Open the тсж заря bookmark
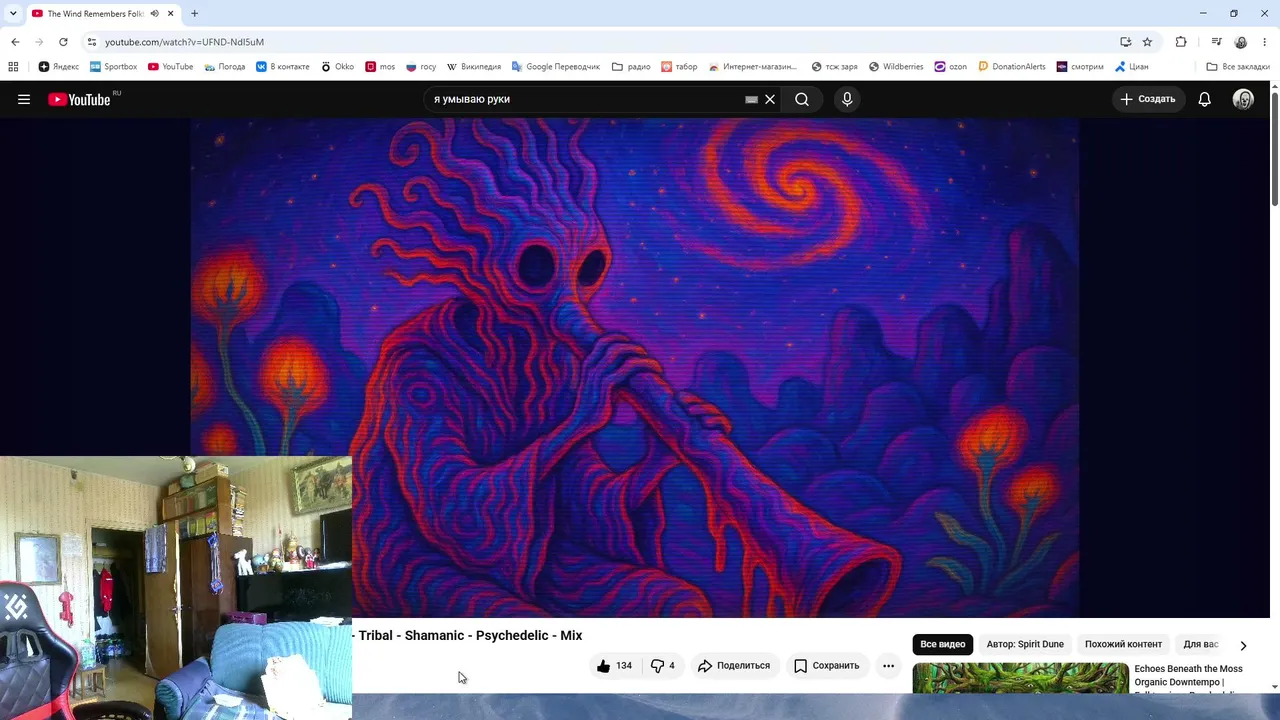1280x720 pixels. [835, 67]
